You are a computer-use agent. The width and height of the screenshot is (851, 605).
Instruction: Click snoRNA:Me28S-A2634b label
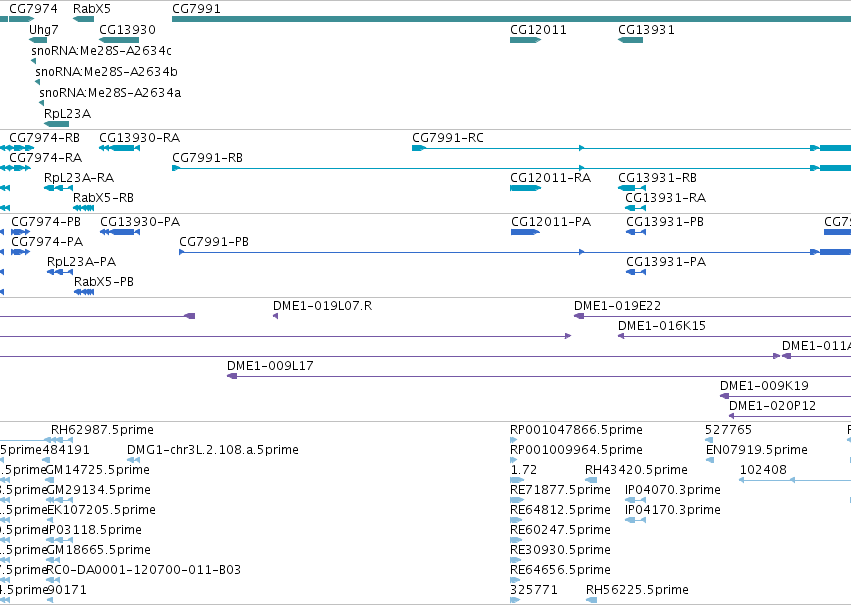click(x=106, y=72)
